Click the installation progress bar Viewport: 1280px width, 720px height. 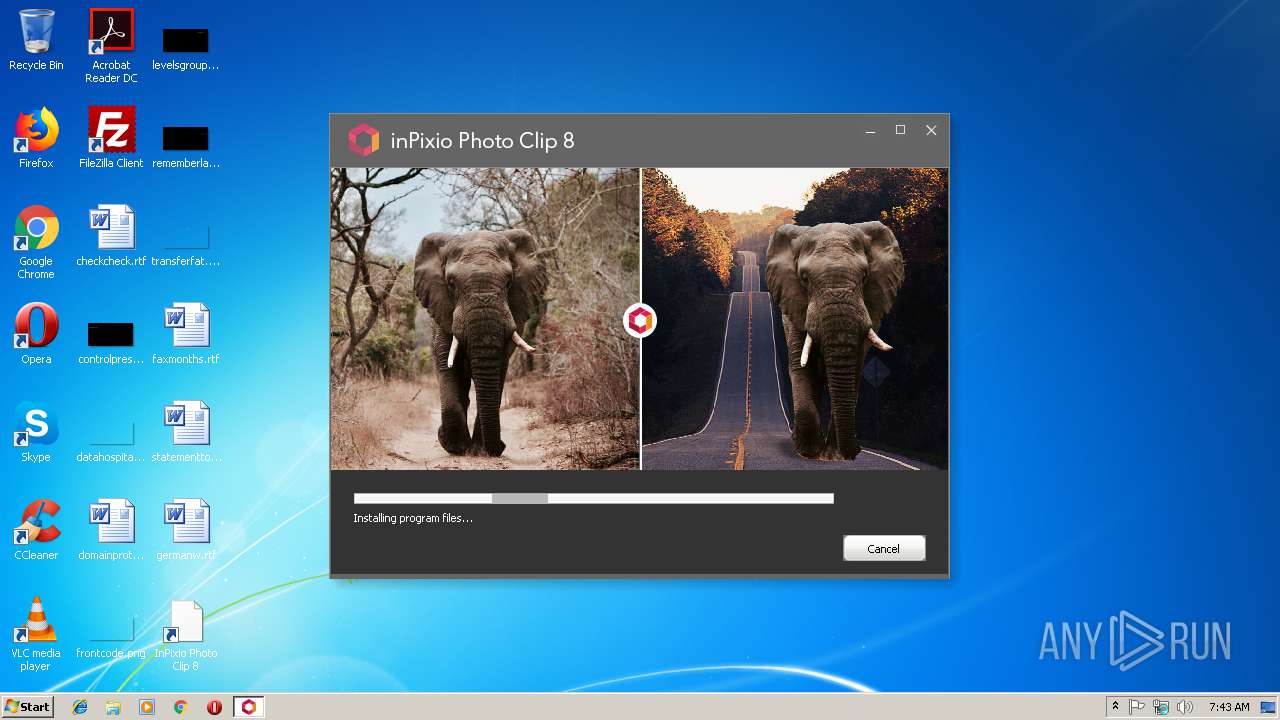tap(593, 498)
